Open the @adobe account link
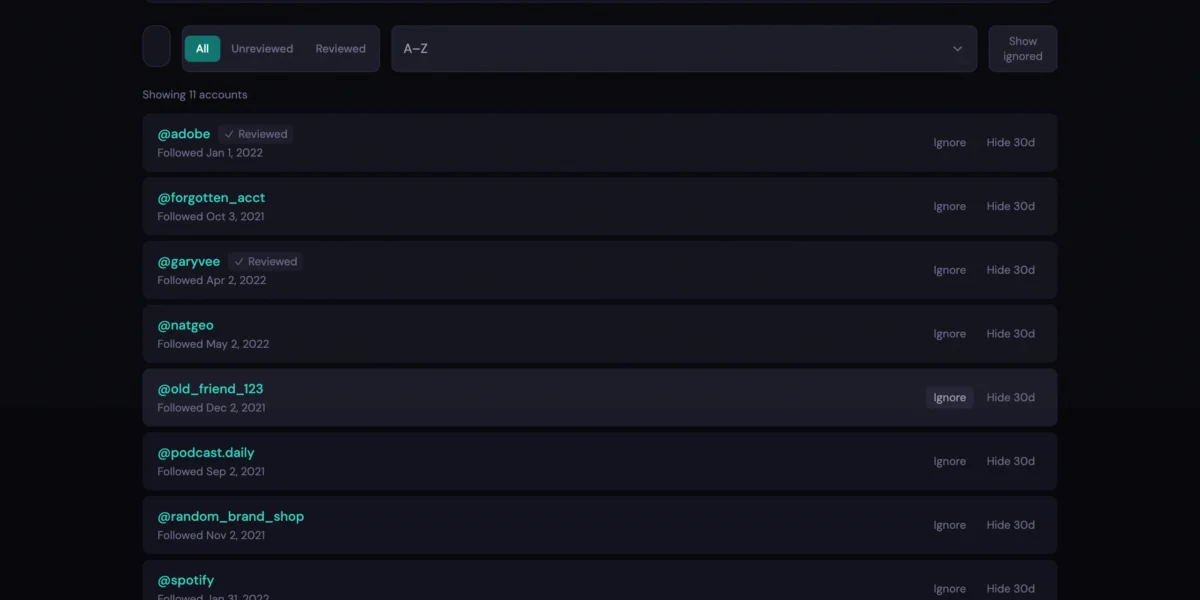Viewport: 1200px width, 600px height. pos(184,134)
